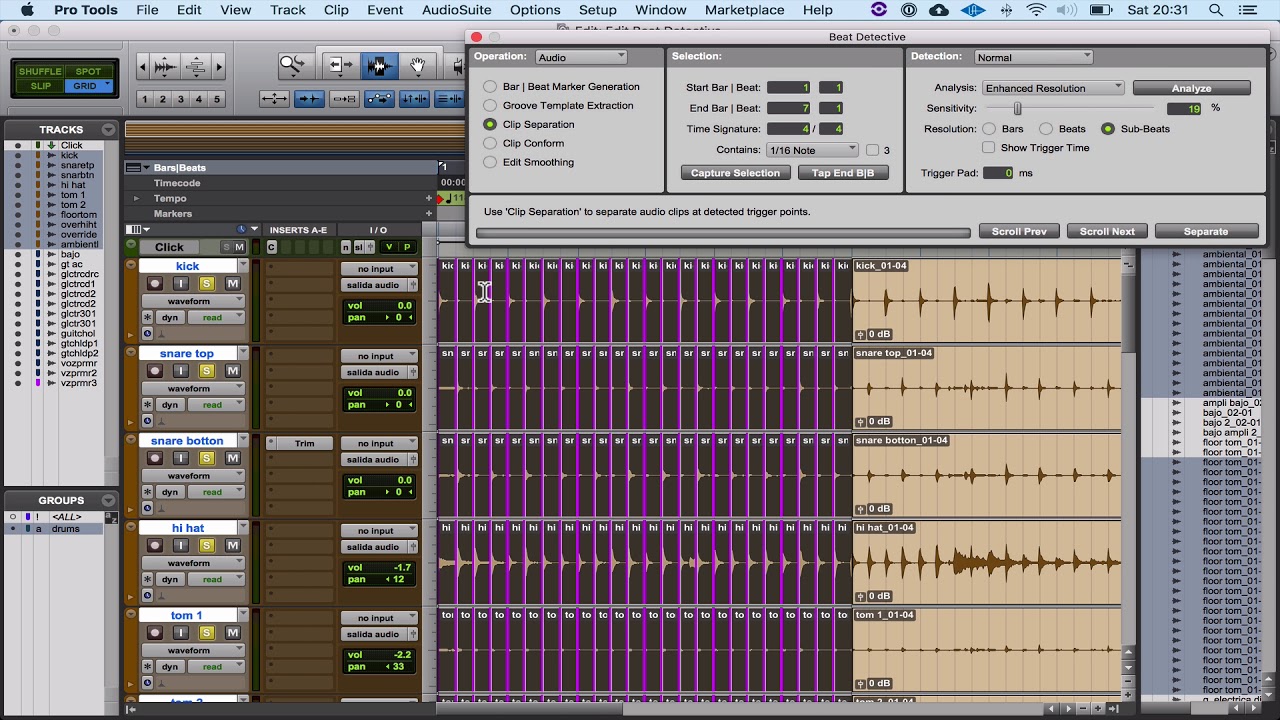Screen dimensions: 1280x720
Task: Open the Event menu
Action: pos(385,10)
